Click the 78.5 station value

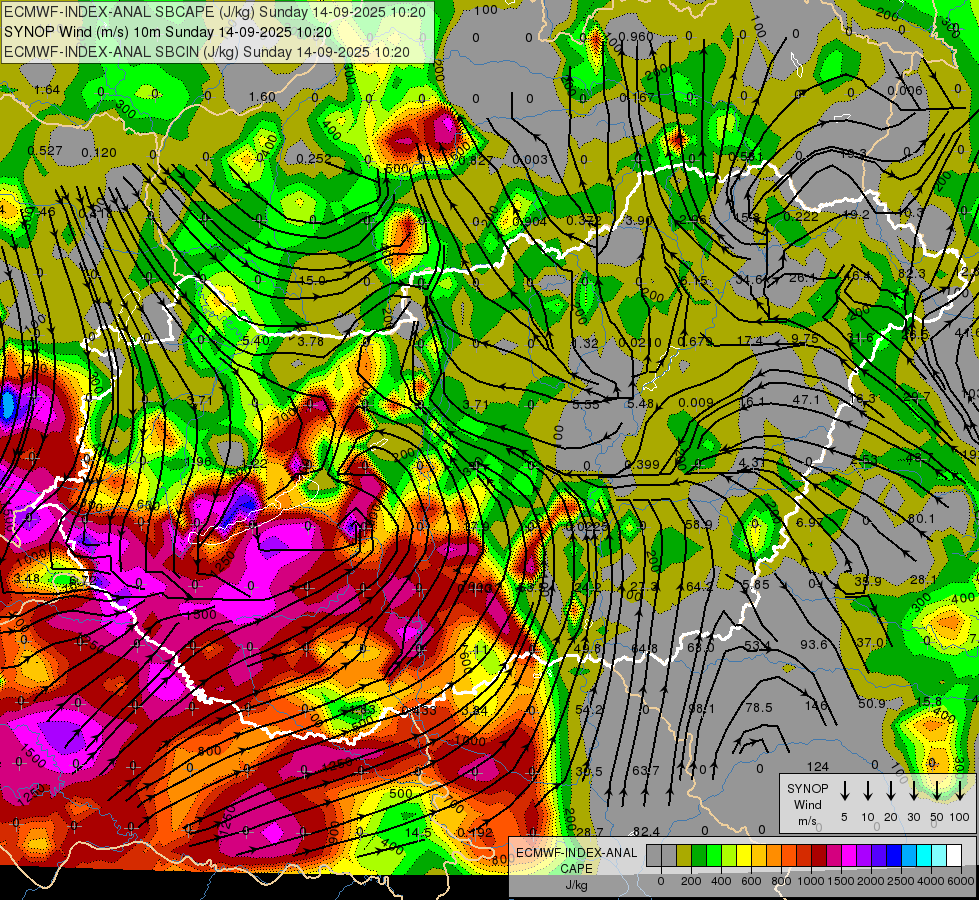[x=759, y=708]
